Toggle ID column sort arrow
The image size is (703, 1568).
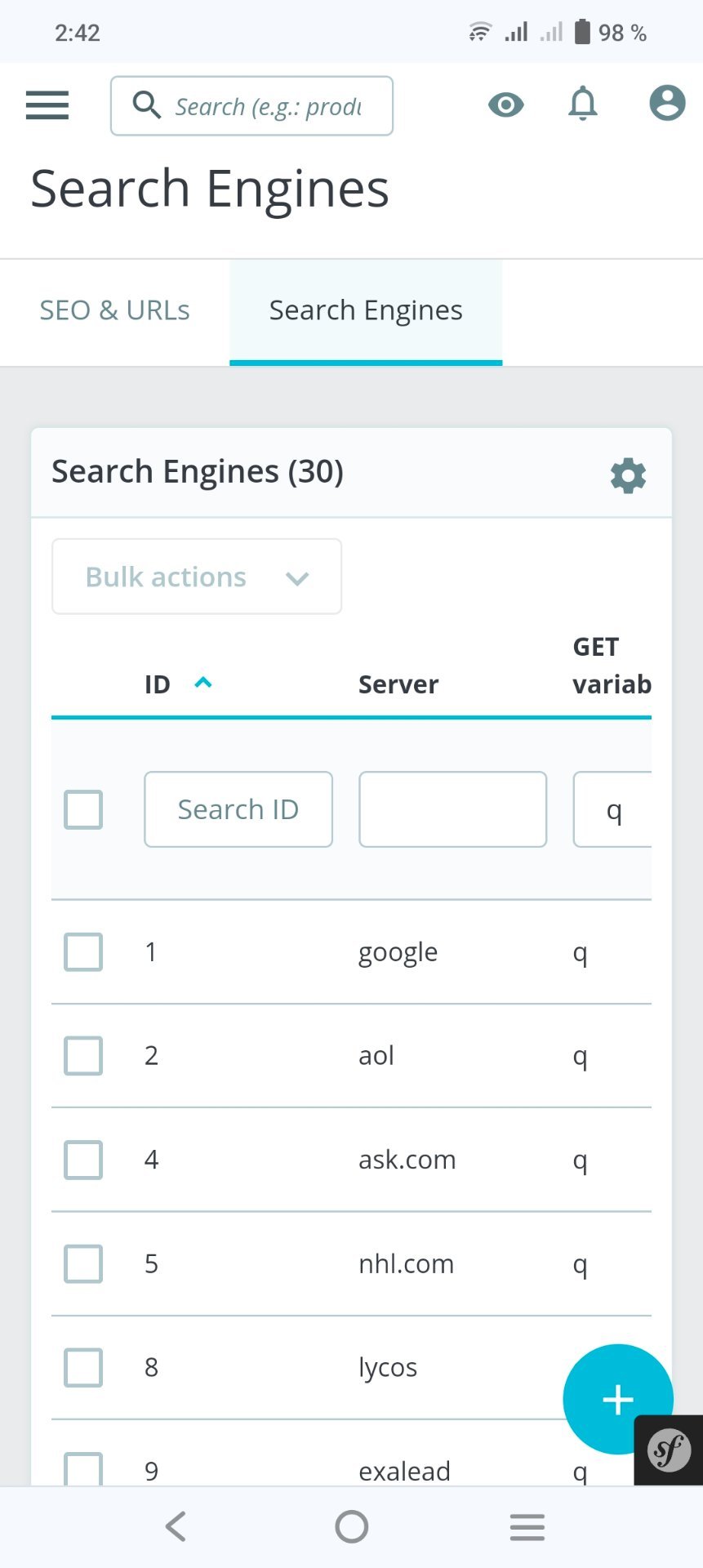(203, 683)
